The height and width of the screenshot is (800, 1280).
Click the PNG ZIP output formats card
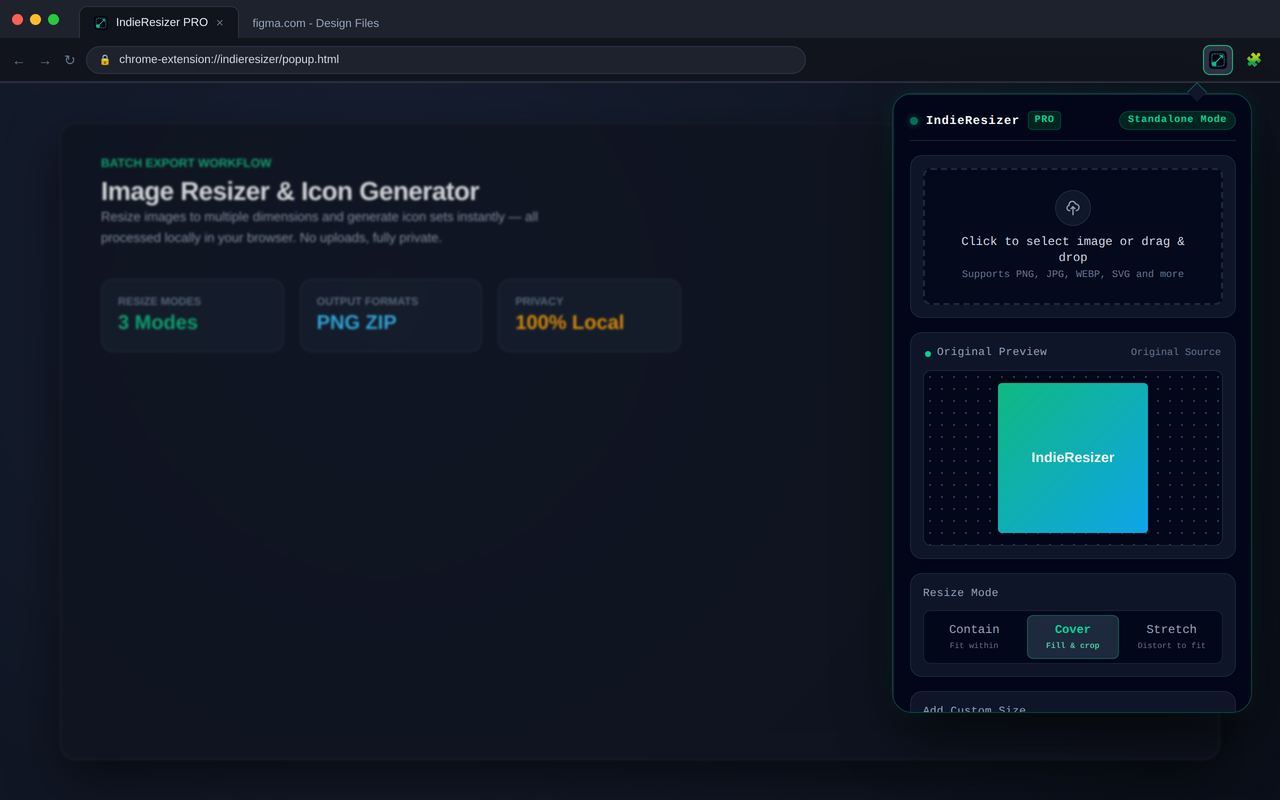[x=391, y=315]
